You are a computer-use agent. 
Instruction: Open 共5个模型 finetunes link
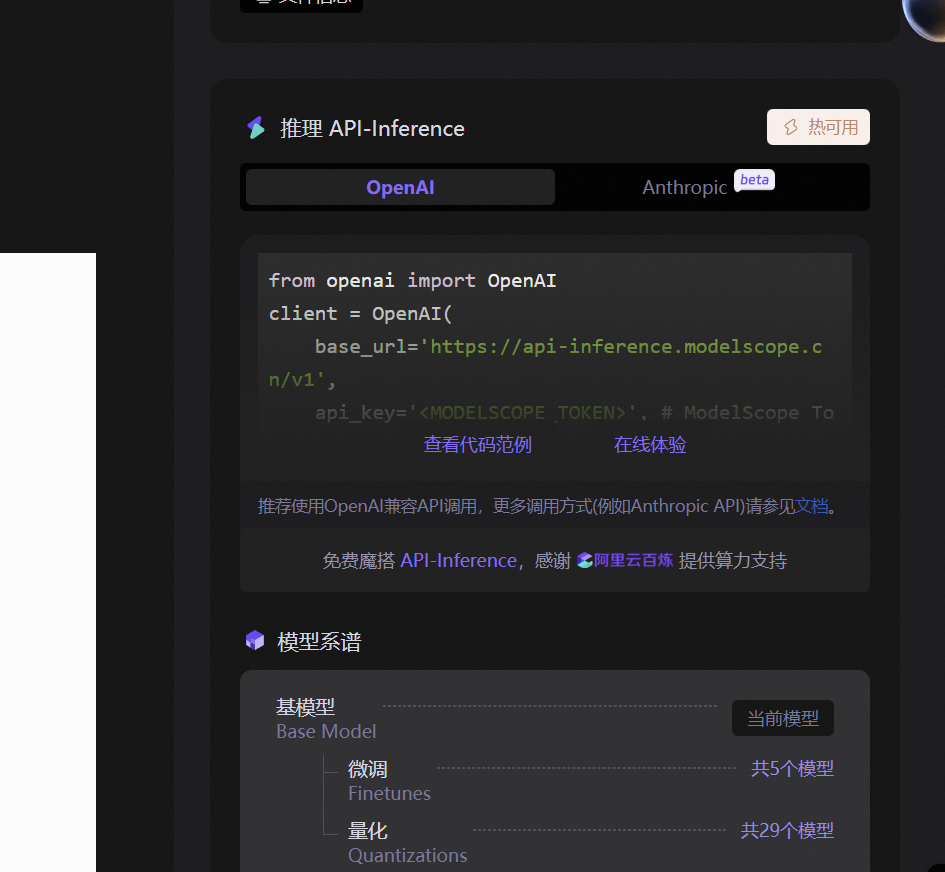[x=793, y=769]
